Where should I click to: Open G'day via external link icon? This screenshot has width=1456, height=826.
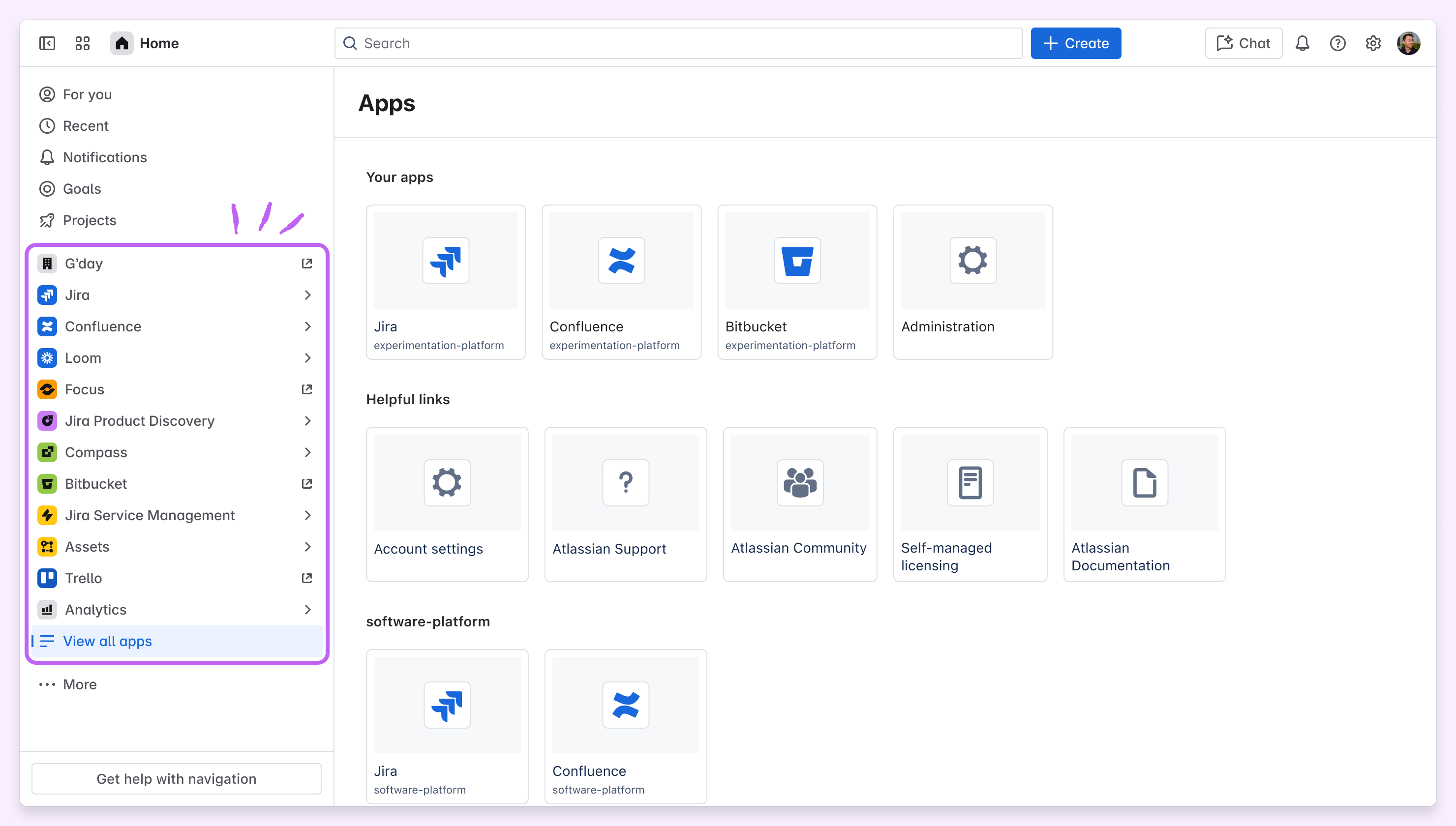[307, 263]
